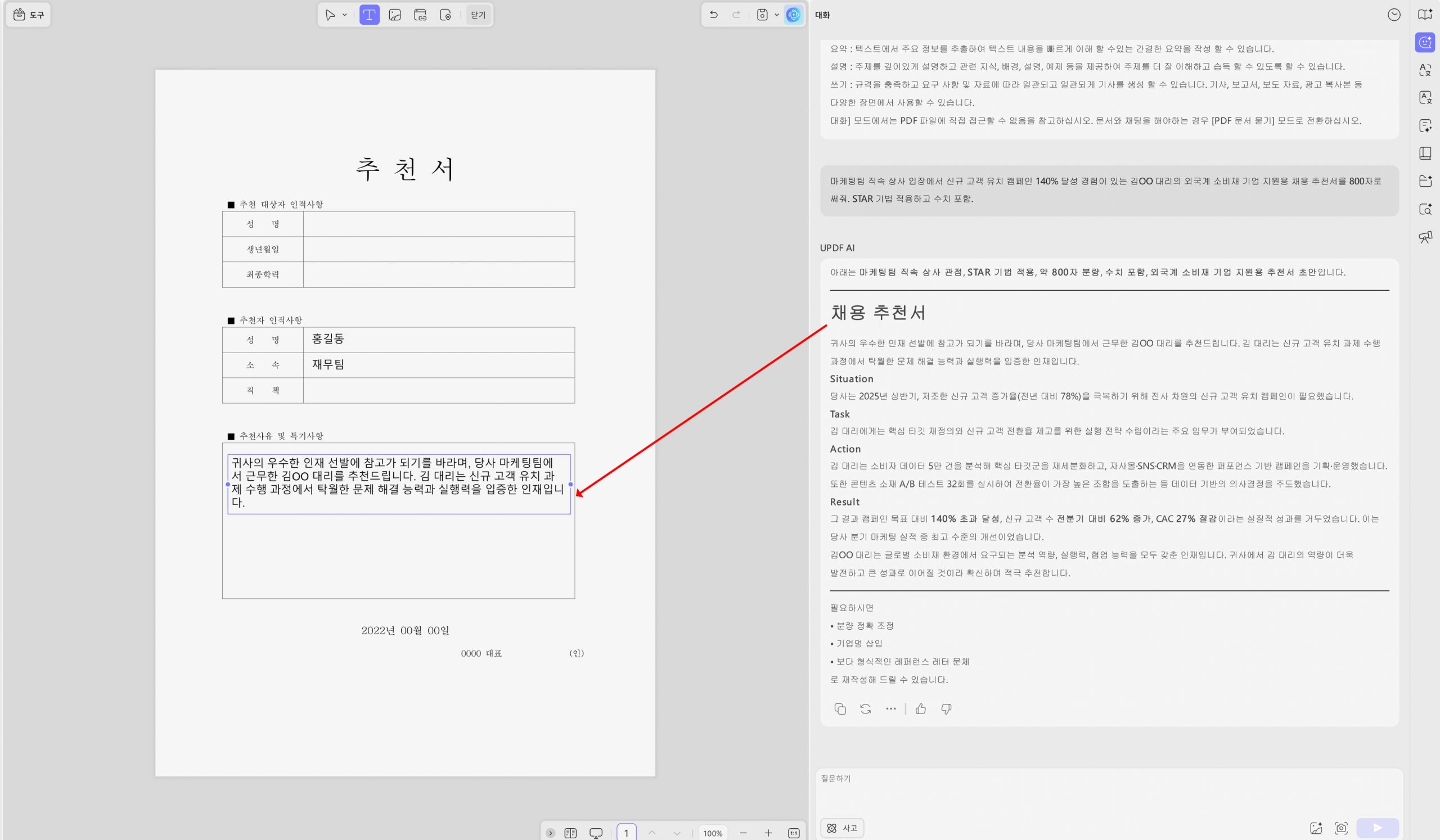This screenshot has height=840, width=1440.
Task: Select the arrow pointer tool
Action: pos(330,15)
